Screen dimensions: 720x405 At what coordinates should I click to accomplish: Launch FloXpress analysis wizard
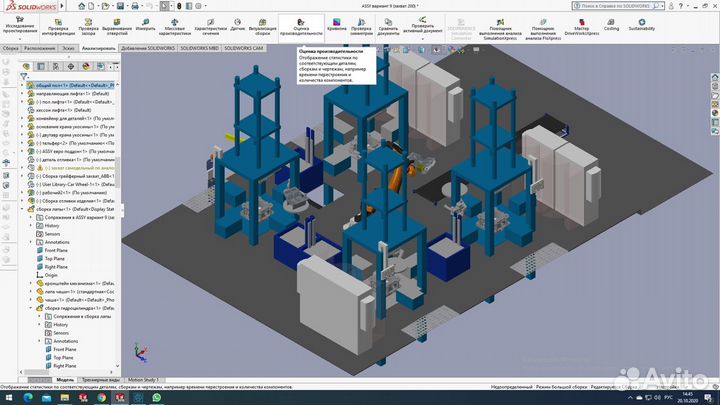[543, 29]
